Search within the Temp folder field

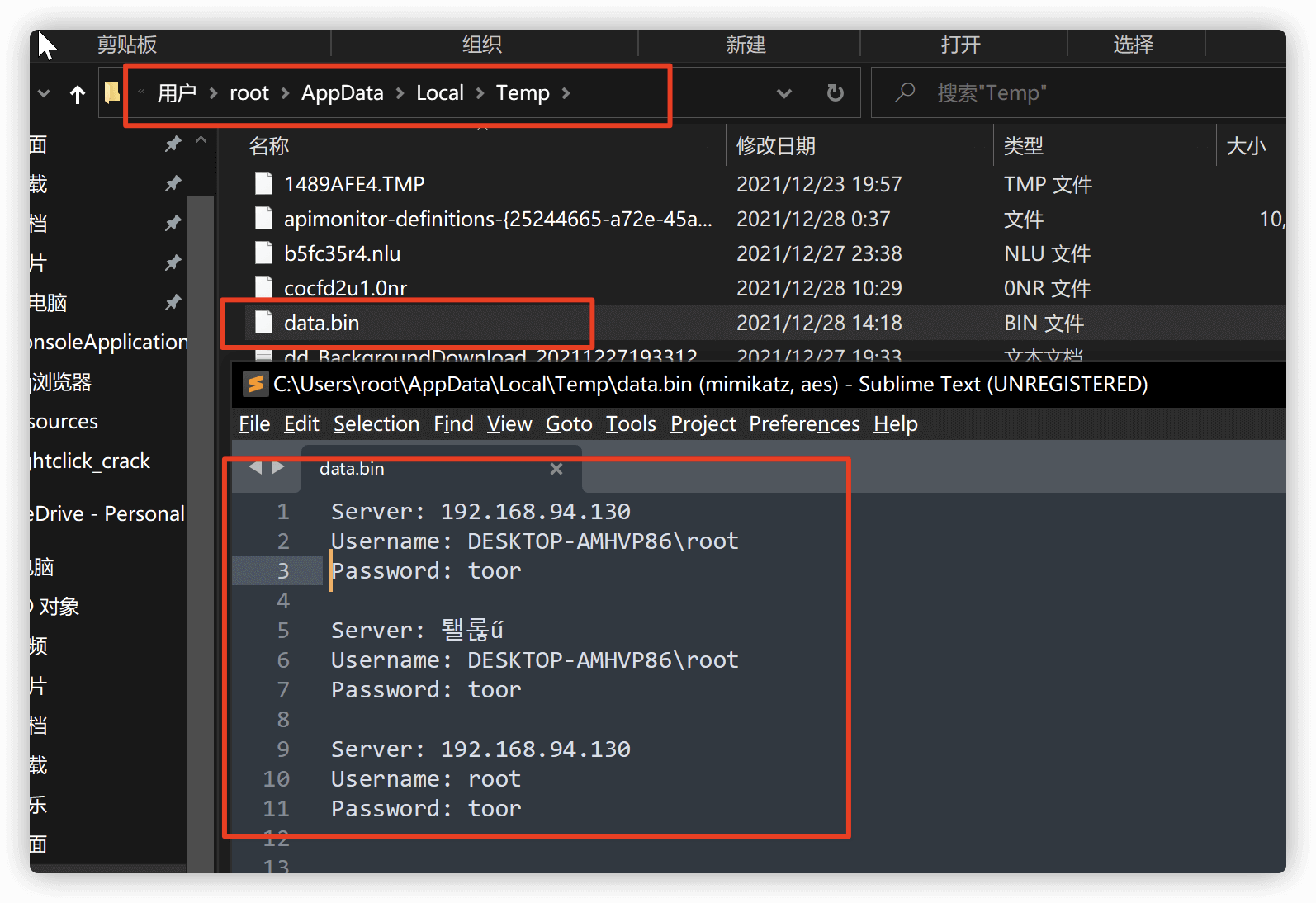(1078, 93)
